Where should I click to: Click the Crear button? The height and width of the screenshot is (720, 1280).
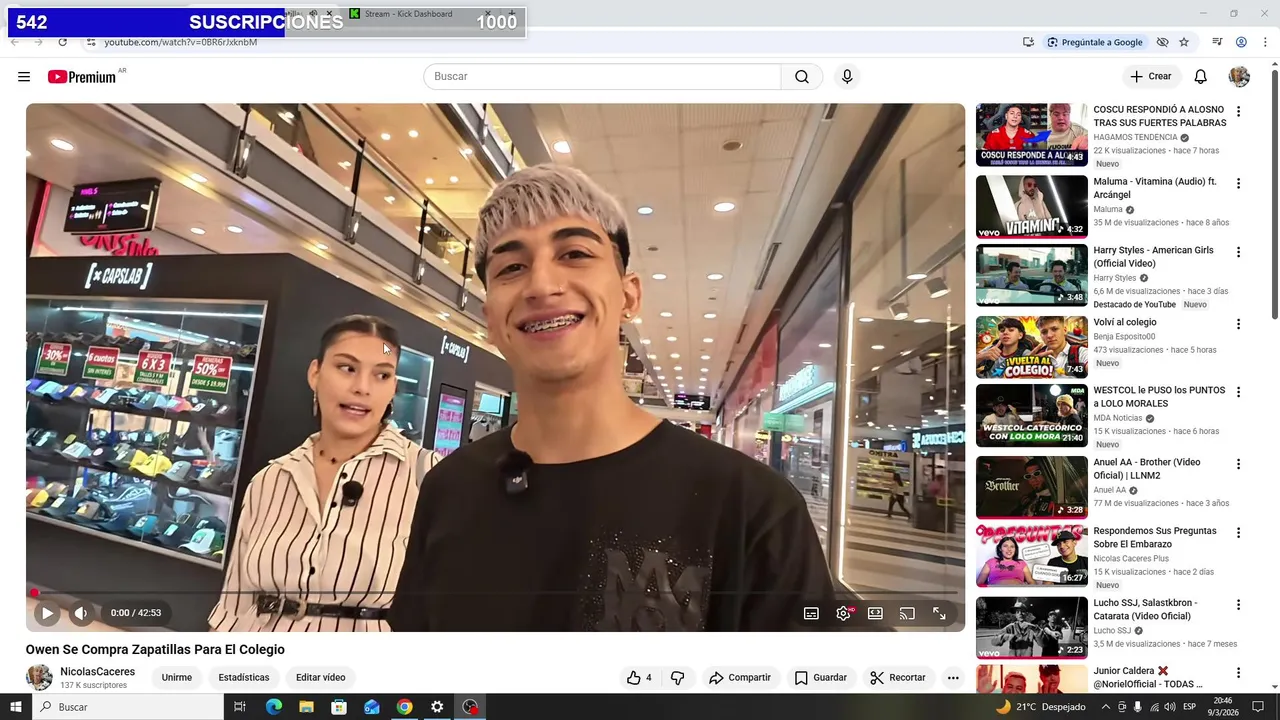point(1151,77)
